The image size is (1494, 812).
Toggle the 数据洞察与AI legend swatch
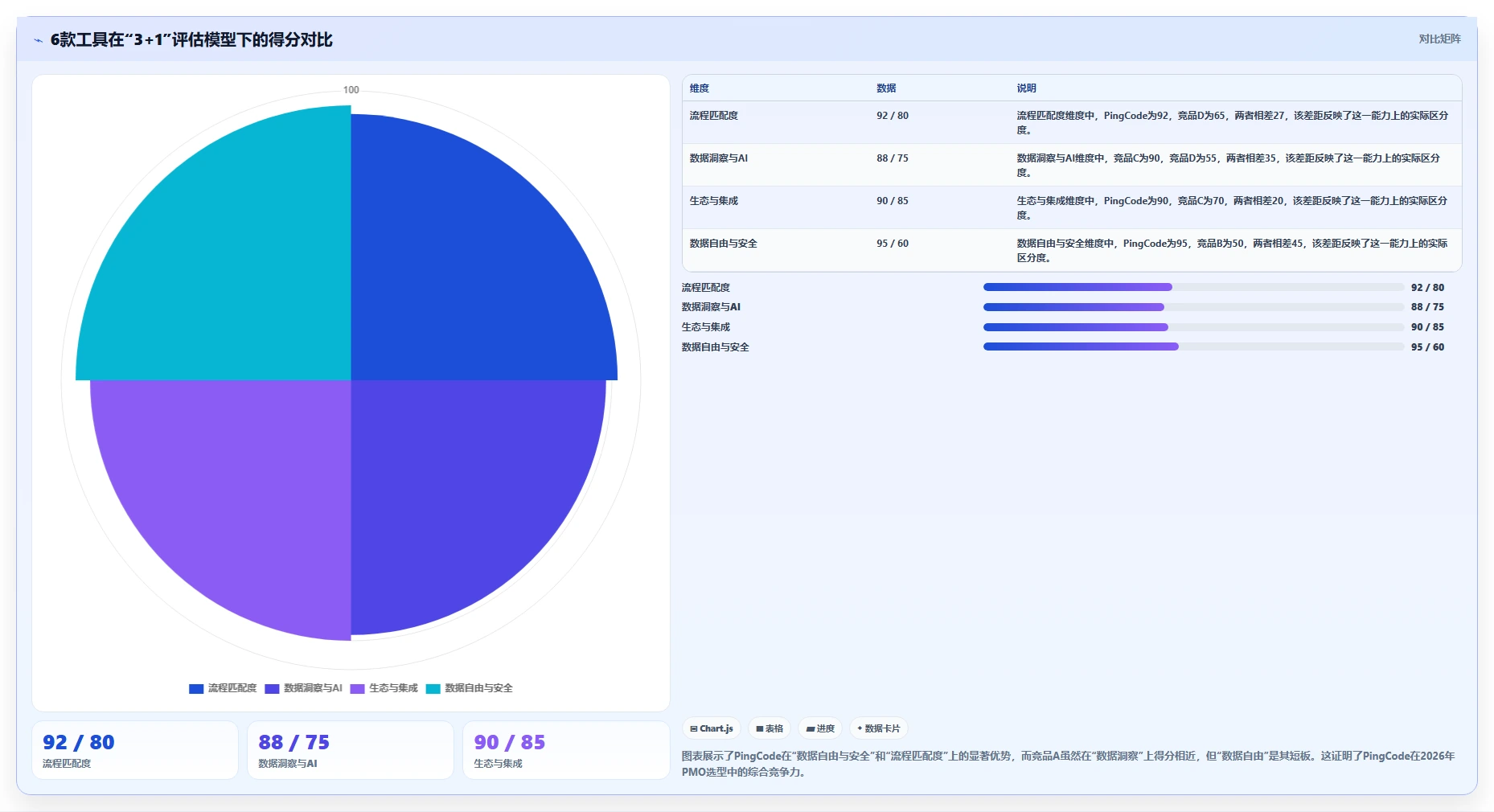point(272,688)
